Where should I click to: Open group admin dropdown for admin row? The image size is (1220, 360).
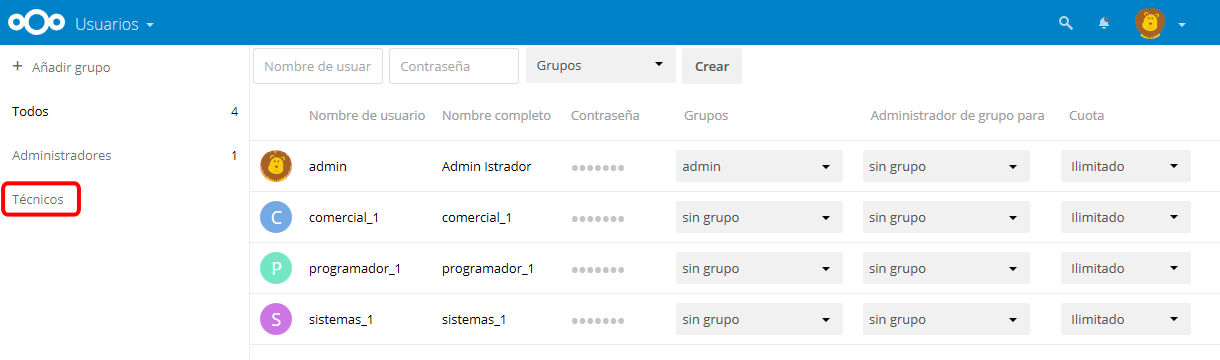point(946,166)
